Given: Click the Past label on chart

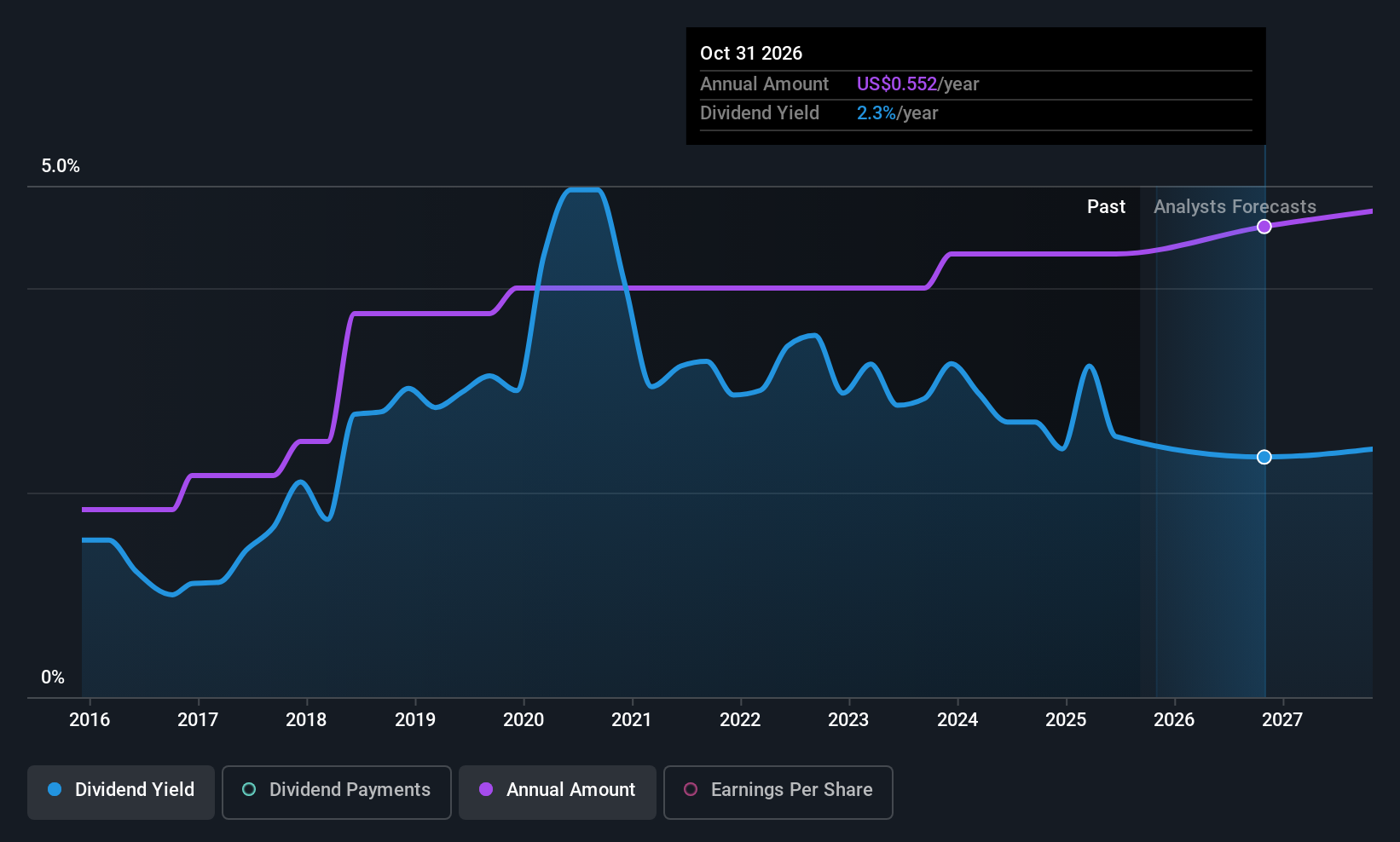Looking at the screenshot, I should 1106,207.
